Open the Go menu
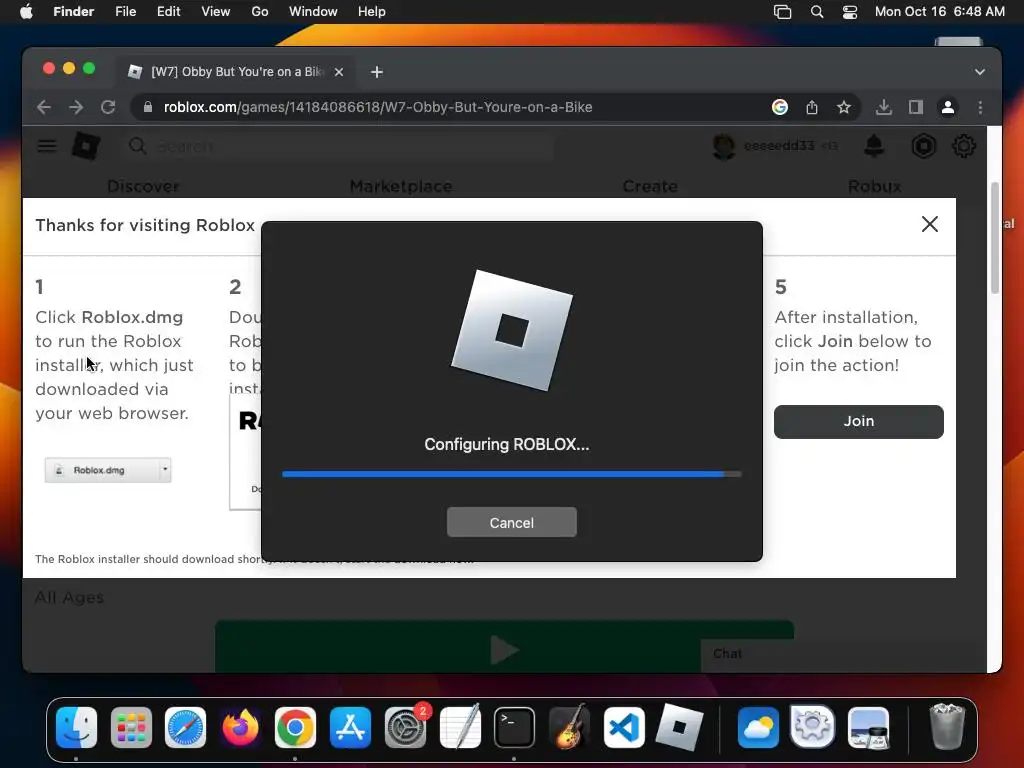 pos(260,12)
